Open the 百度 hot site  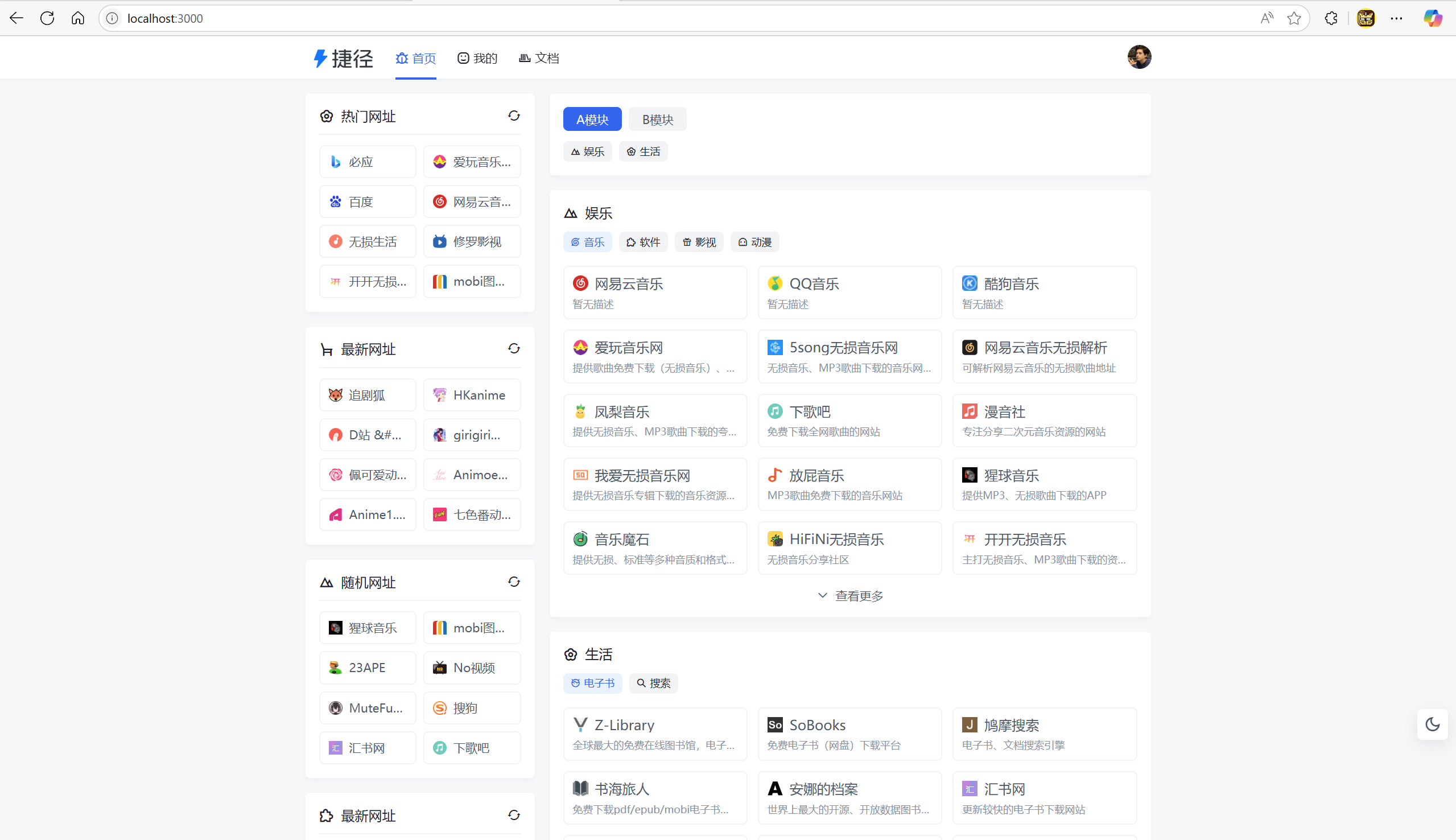coord(368,202)
